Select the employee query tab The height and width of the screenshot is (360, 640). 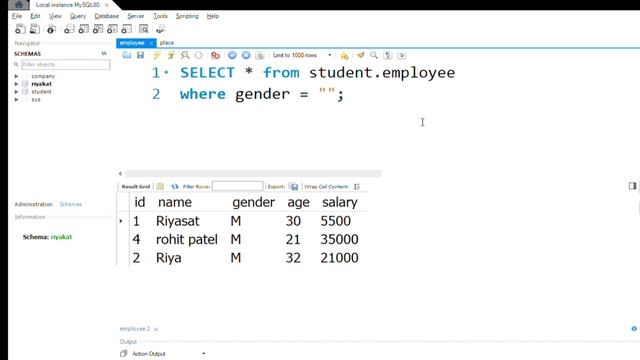click(x=132, y=43)
